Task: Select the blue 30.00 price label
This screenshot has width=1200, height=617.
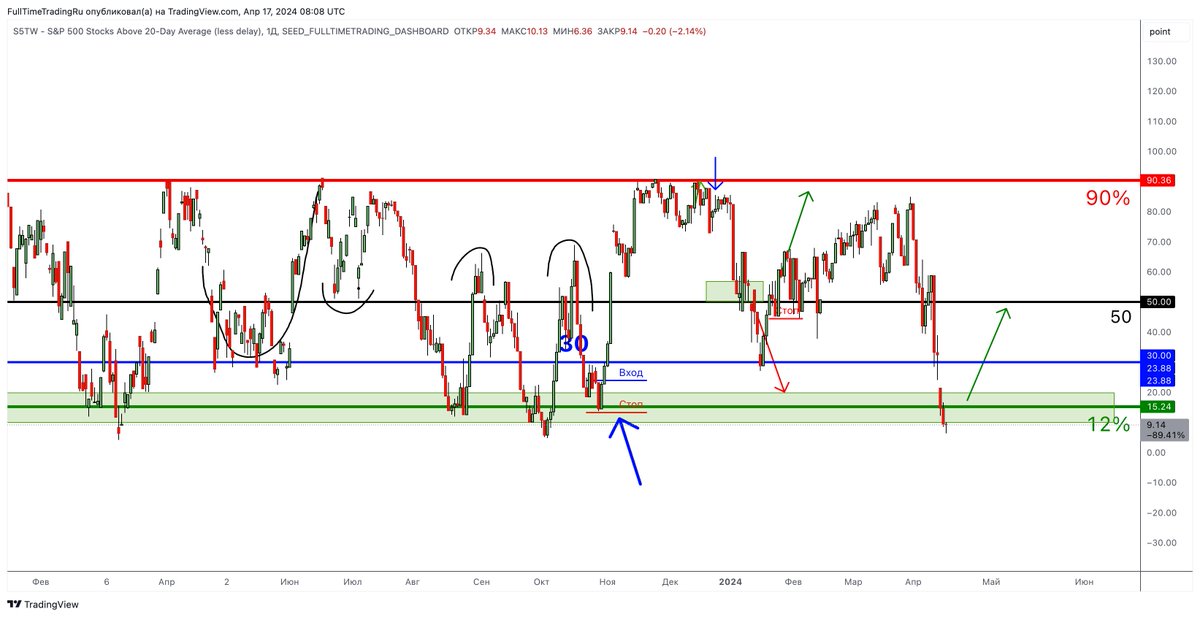Action: [x=1160, y=355]
